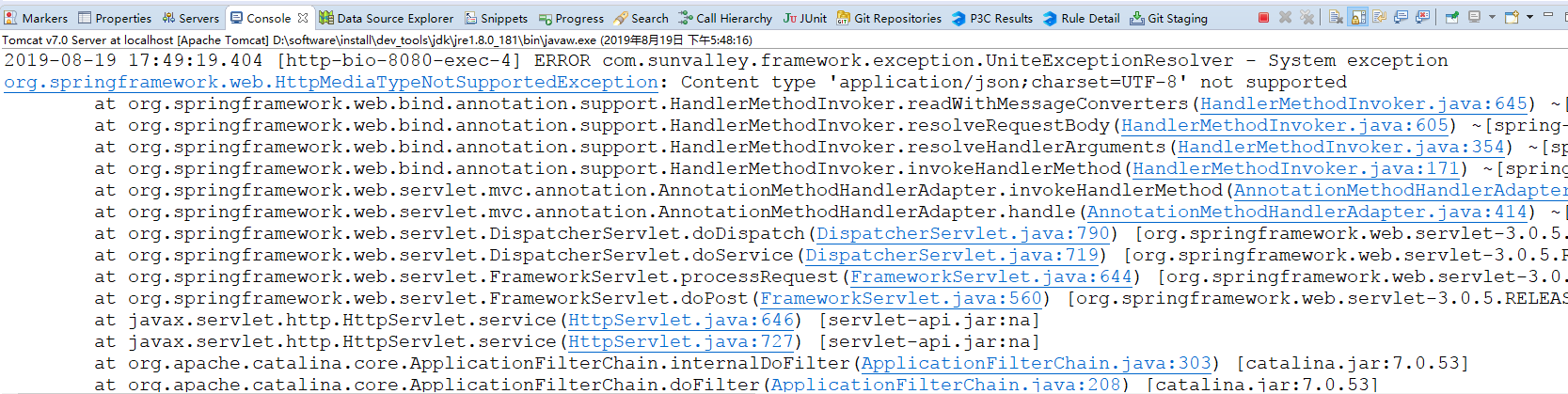Open ApplicationFilterChain.java:208 link
1568x394 pixels.
point(946,384)
